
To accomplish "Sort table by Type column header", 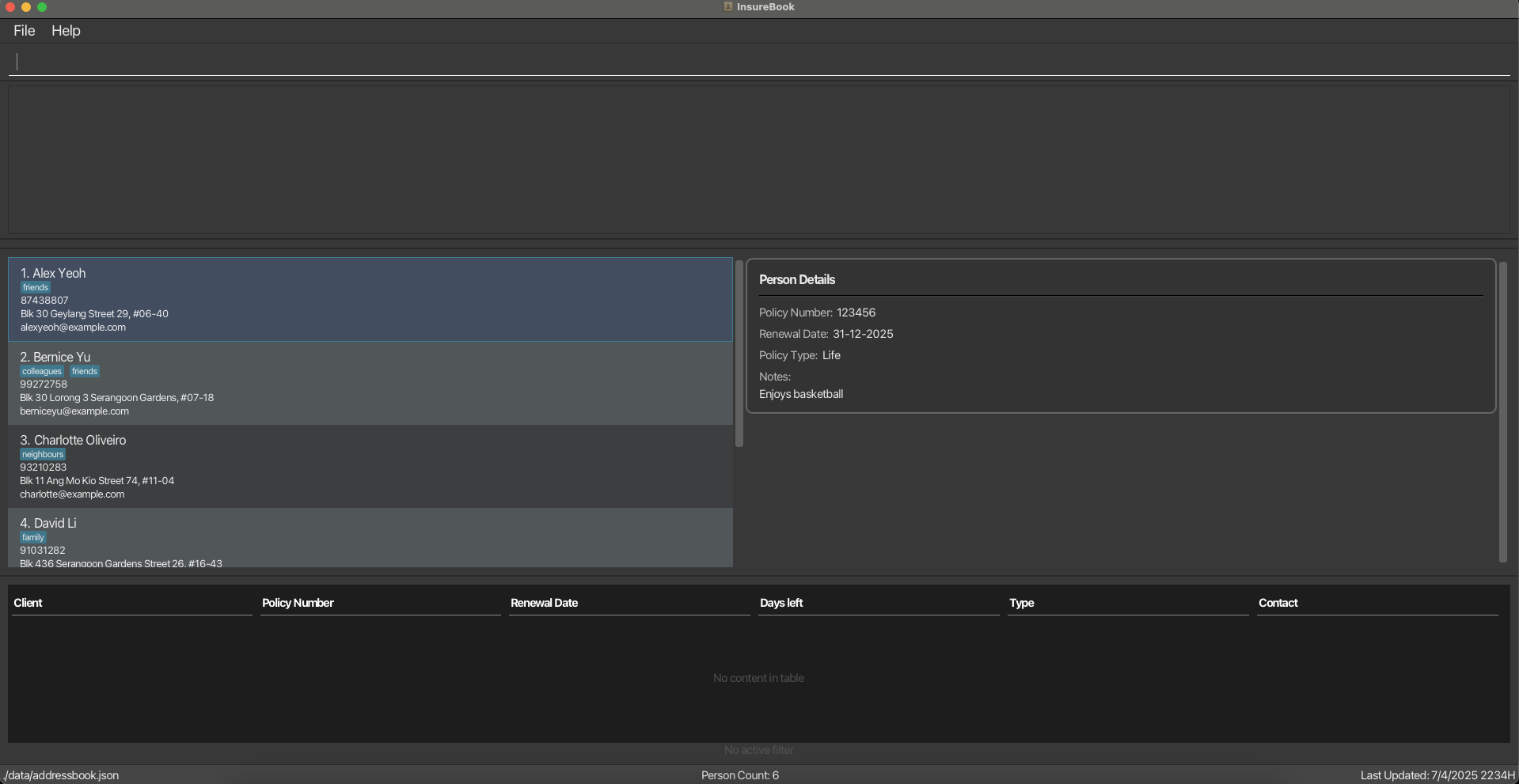I will coord(1128,603).
